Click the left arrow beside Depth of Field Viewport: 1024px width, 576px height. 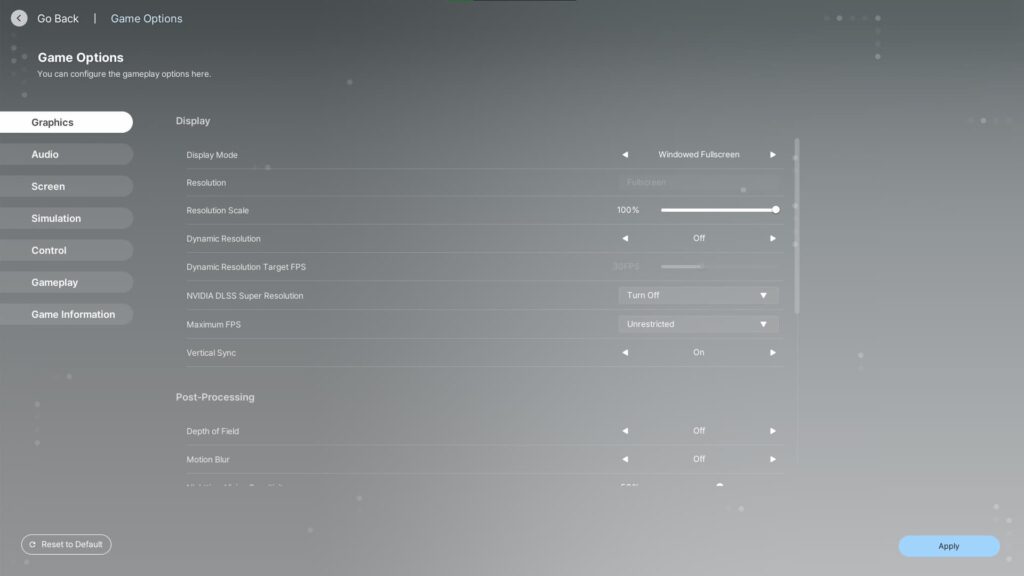(626, 430)
